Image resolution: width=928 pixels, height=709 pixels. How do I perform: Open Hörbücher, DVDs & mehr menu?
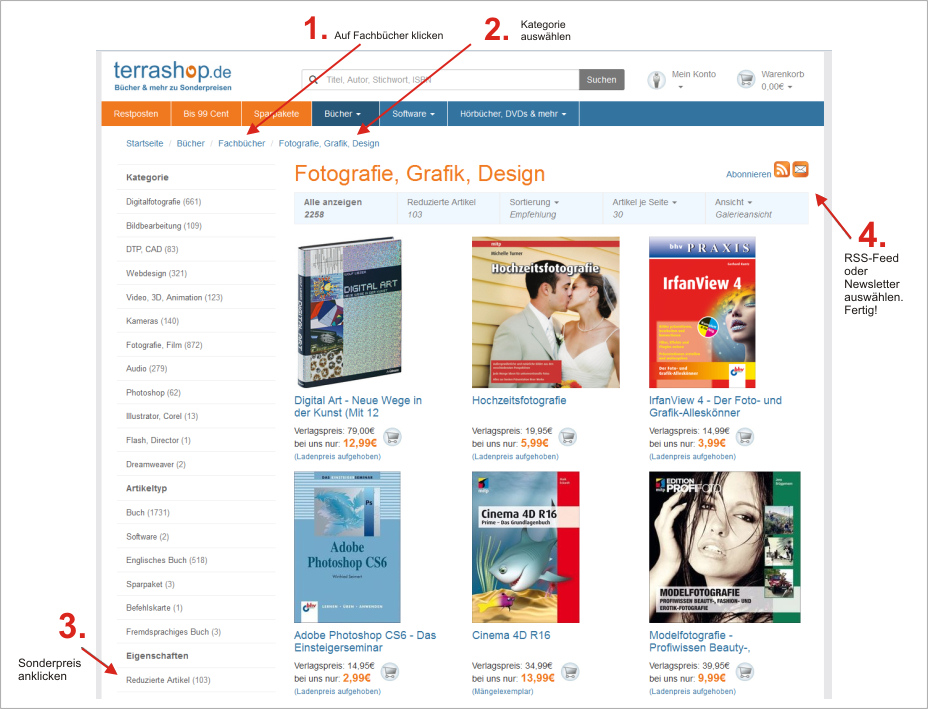coord(513,114)
